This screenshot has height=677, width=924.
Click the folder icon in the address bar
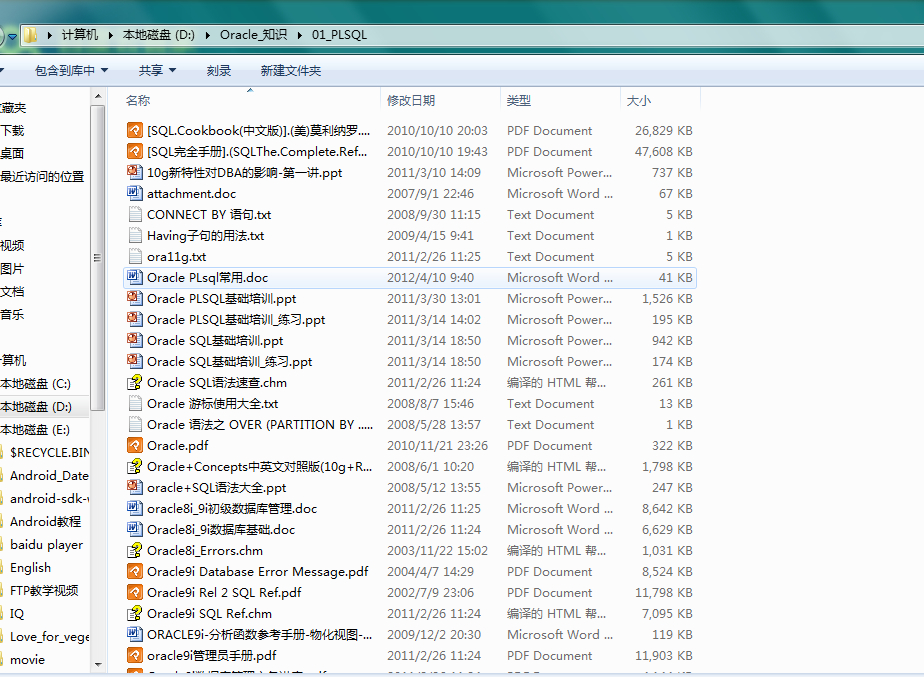tap(30, 35)
